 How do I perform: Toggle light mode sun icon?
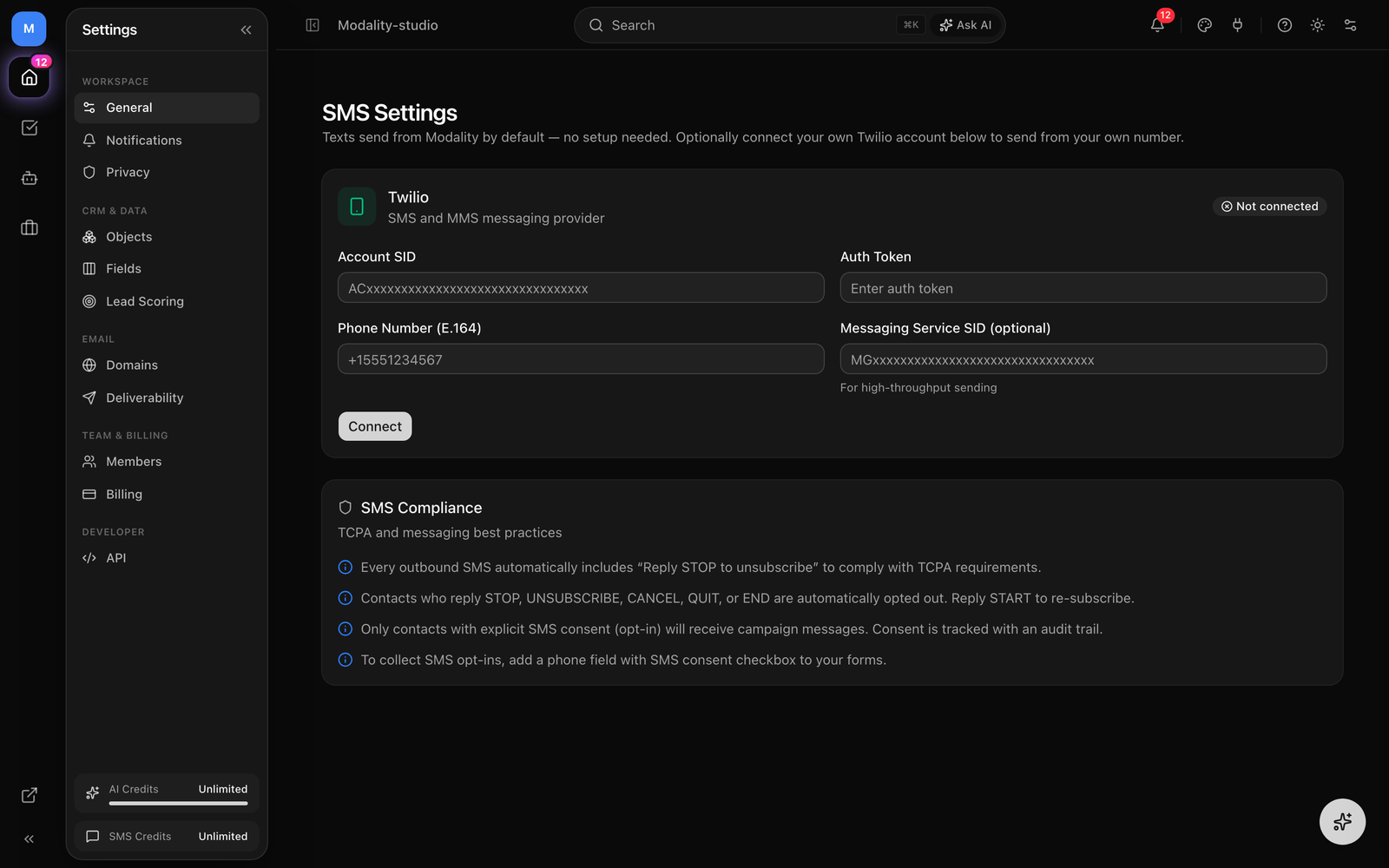(1317, 25)
